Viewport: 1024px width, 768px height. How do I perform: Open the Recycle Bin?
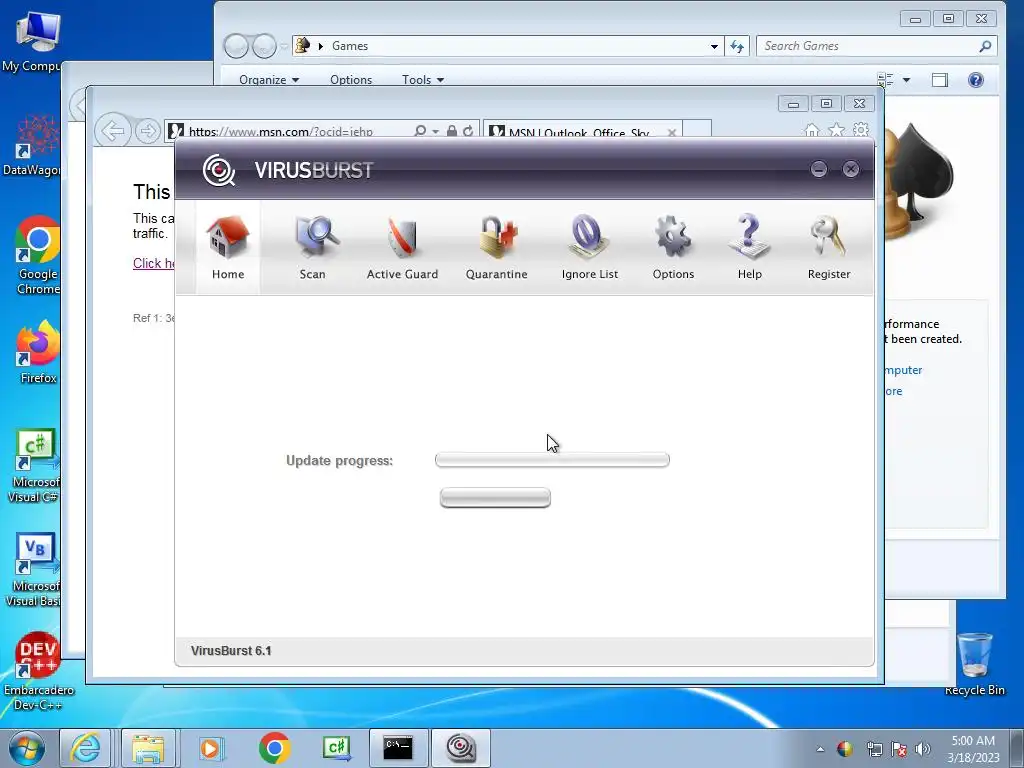click(x=974, y=664)
